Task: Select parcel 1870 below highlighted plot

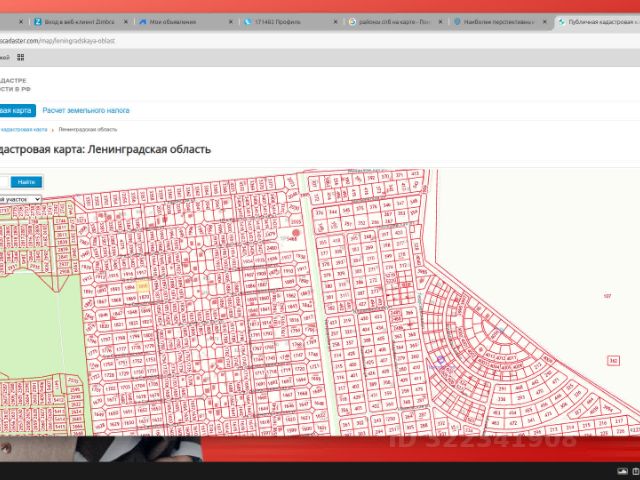Action: coord(144,298)
